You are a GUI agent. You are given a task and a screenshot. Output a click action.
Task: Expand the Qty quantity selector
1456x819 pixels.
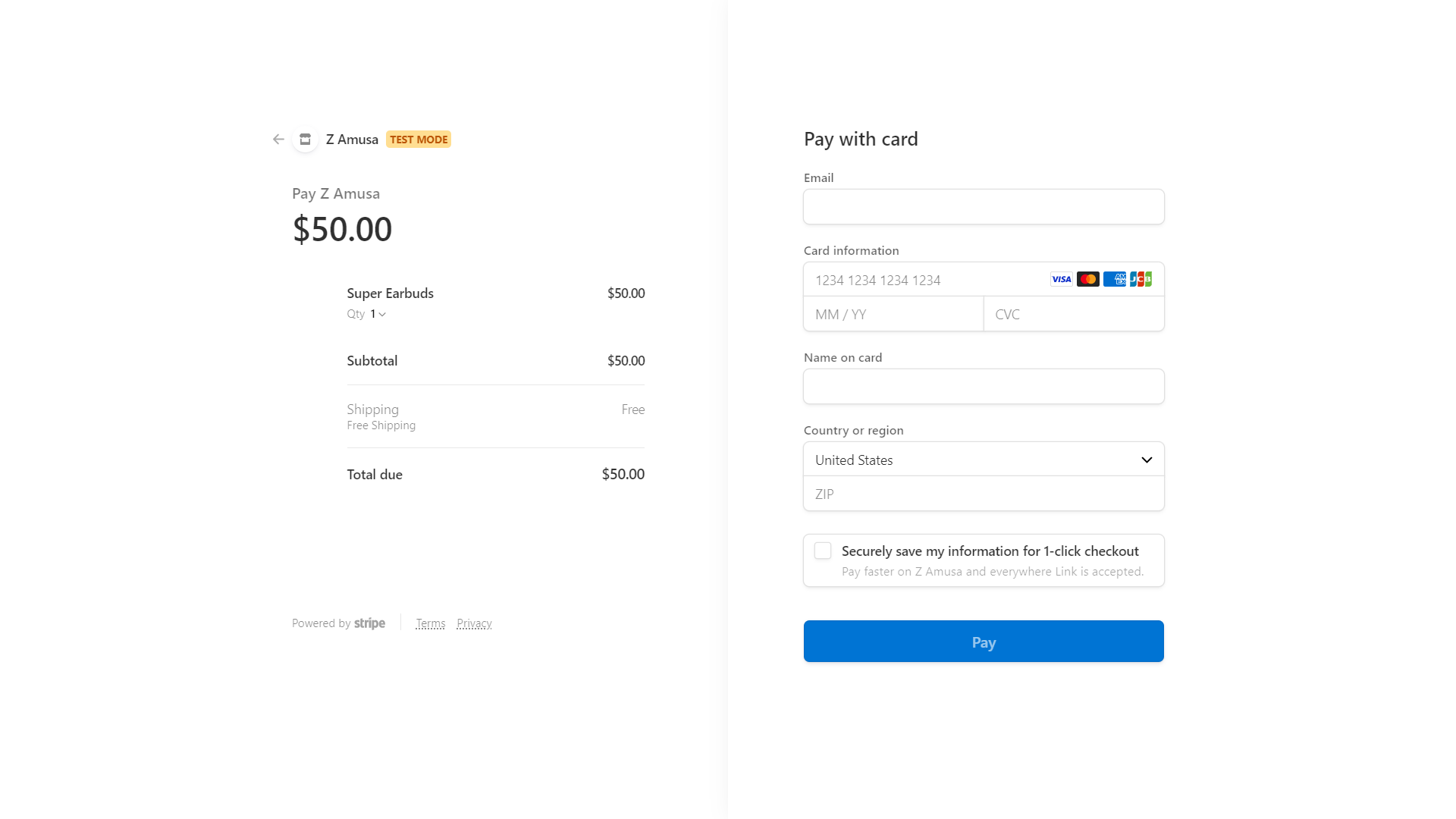[375, 313]
